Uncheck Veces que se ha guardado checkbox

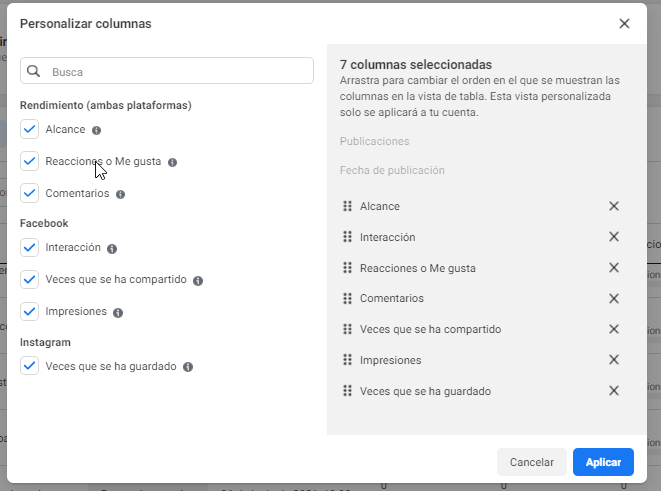tap(30, 366)
